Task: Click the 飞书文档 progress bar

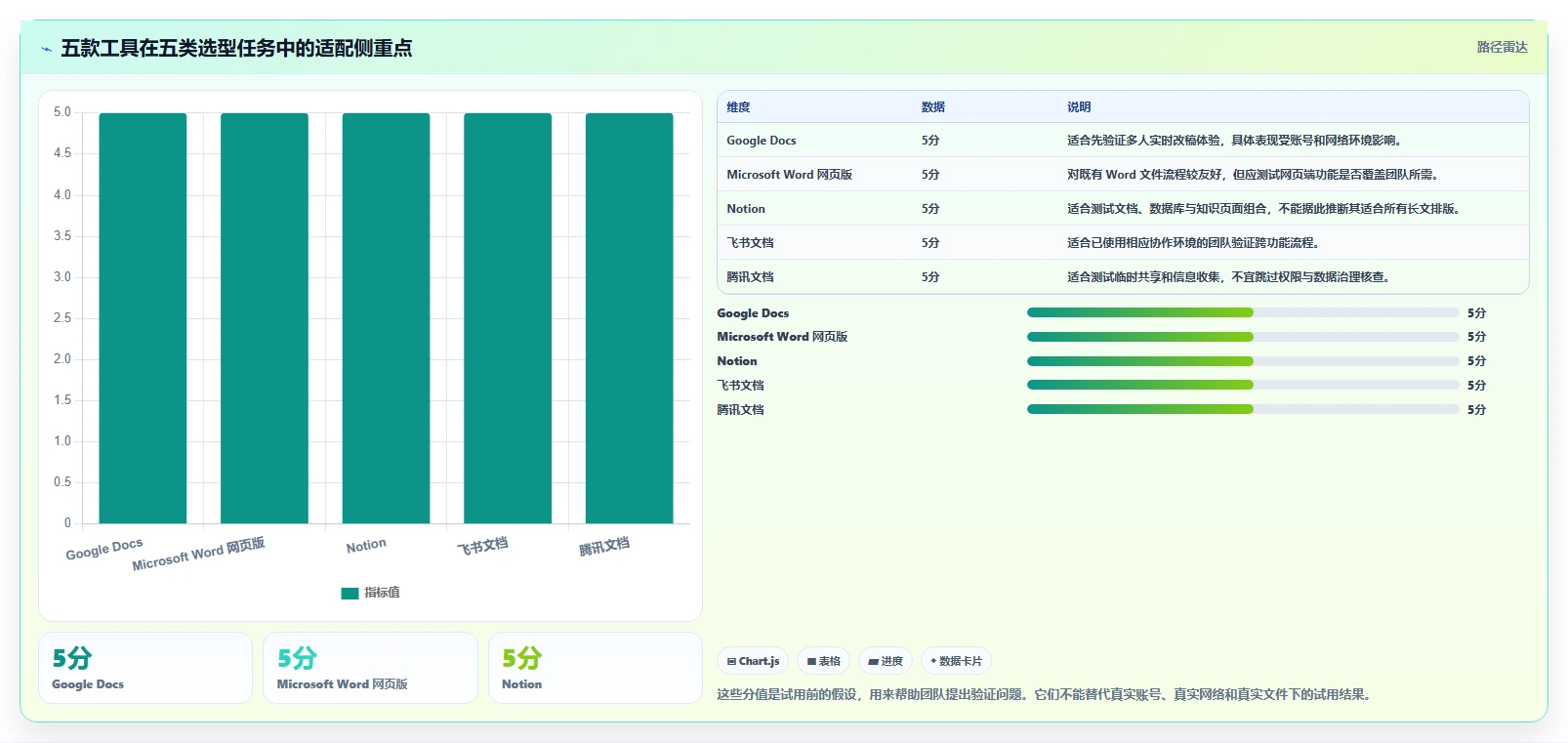Action: click(1243, 385)
